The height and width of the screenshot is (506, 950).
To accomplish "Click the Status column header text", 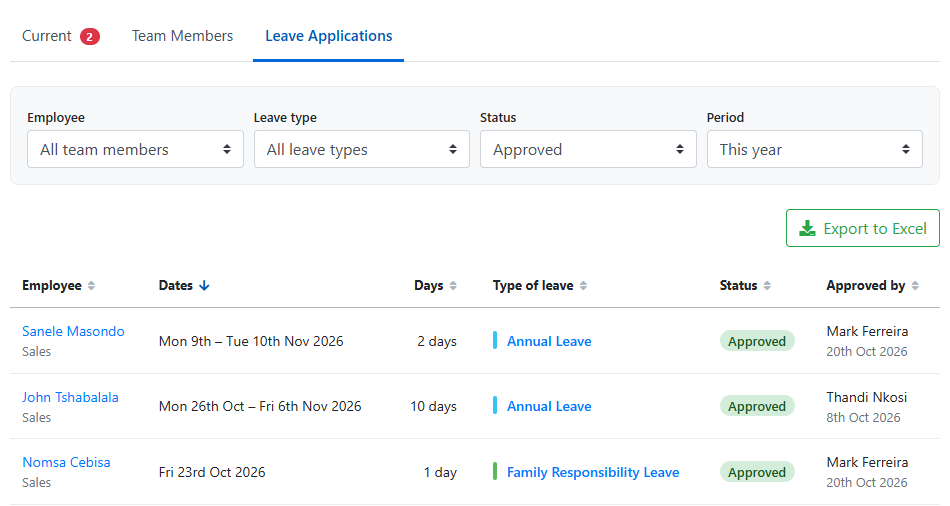I will click(x=739, y=285).
